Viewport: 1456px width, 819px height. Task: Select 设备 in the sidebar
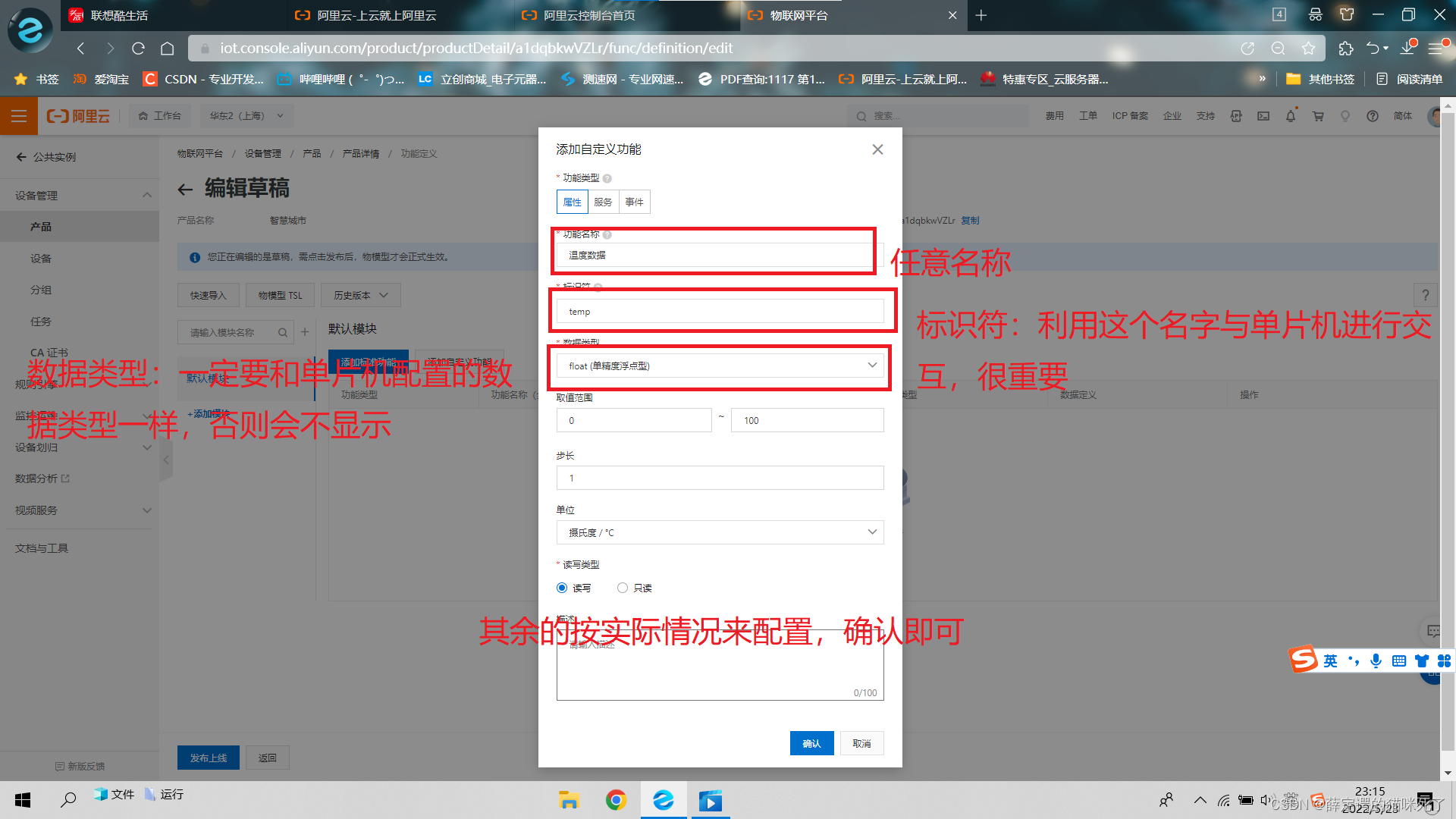(x=41, y=259)
